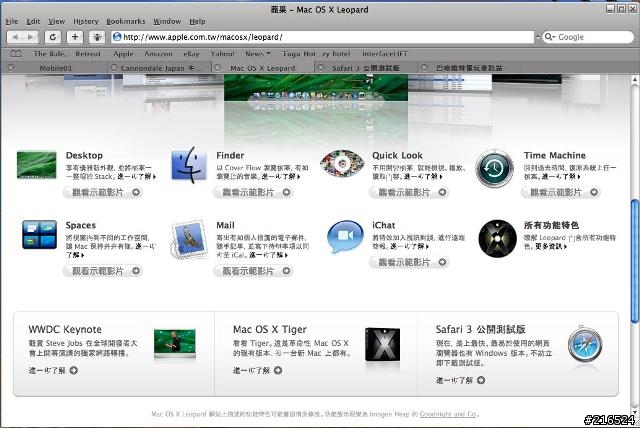Image resolution: width=640 pixels, height=428 pixels.
Task: Open the File menu
Action: 12,21
